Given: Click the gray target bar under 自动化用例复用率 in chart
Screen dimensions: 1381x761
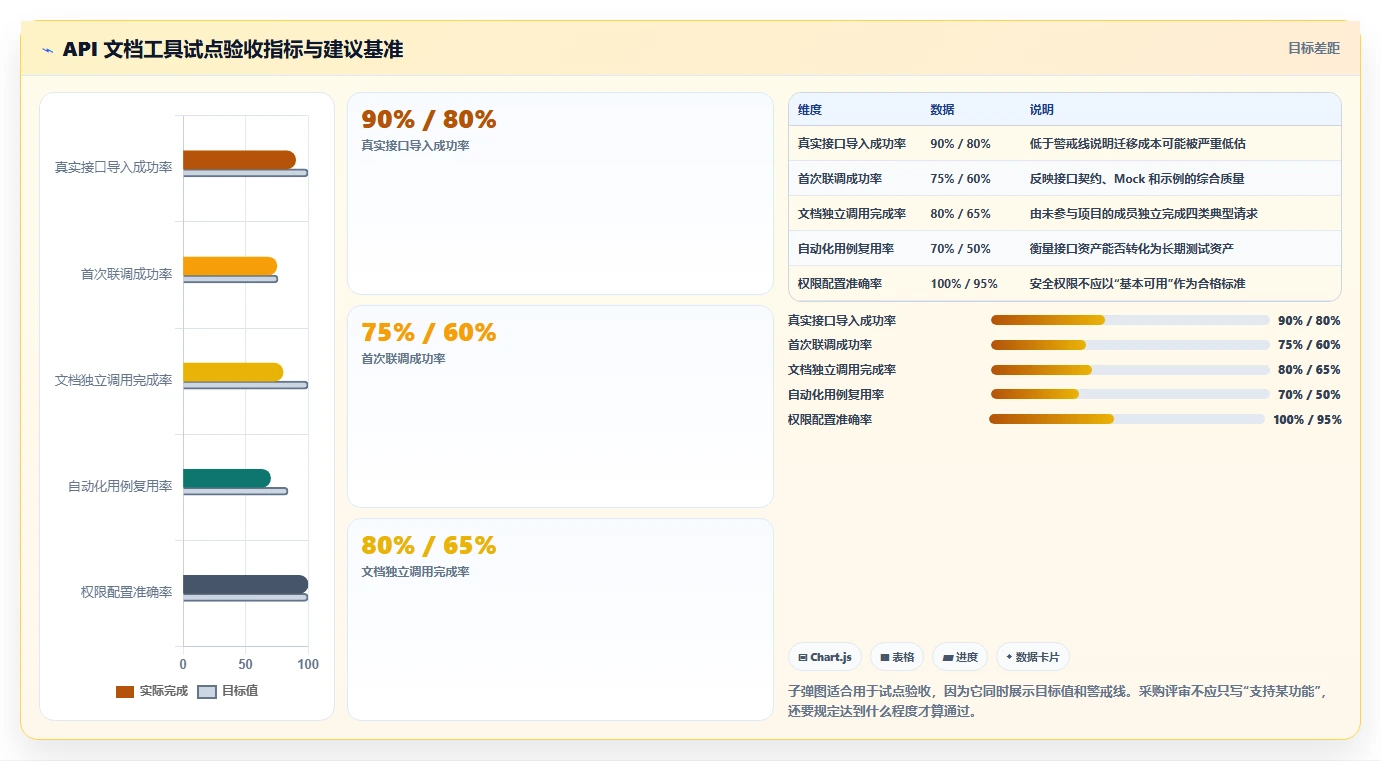Looking at the screenshot, I should 235,491.
